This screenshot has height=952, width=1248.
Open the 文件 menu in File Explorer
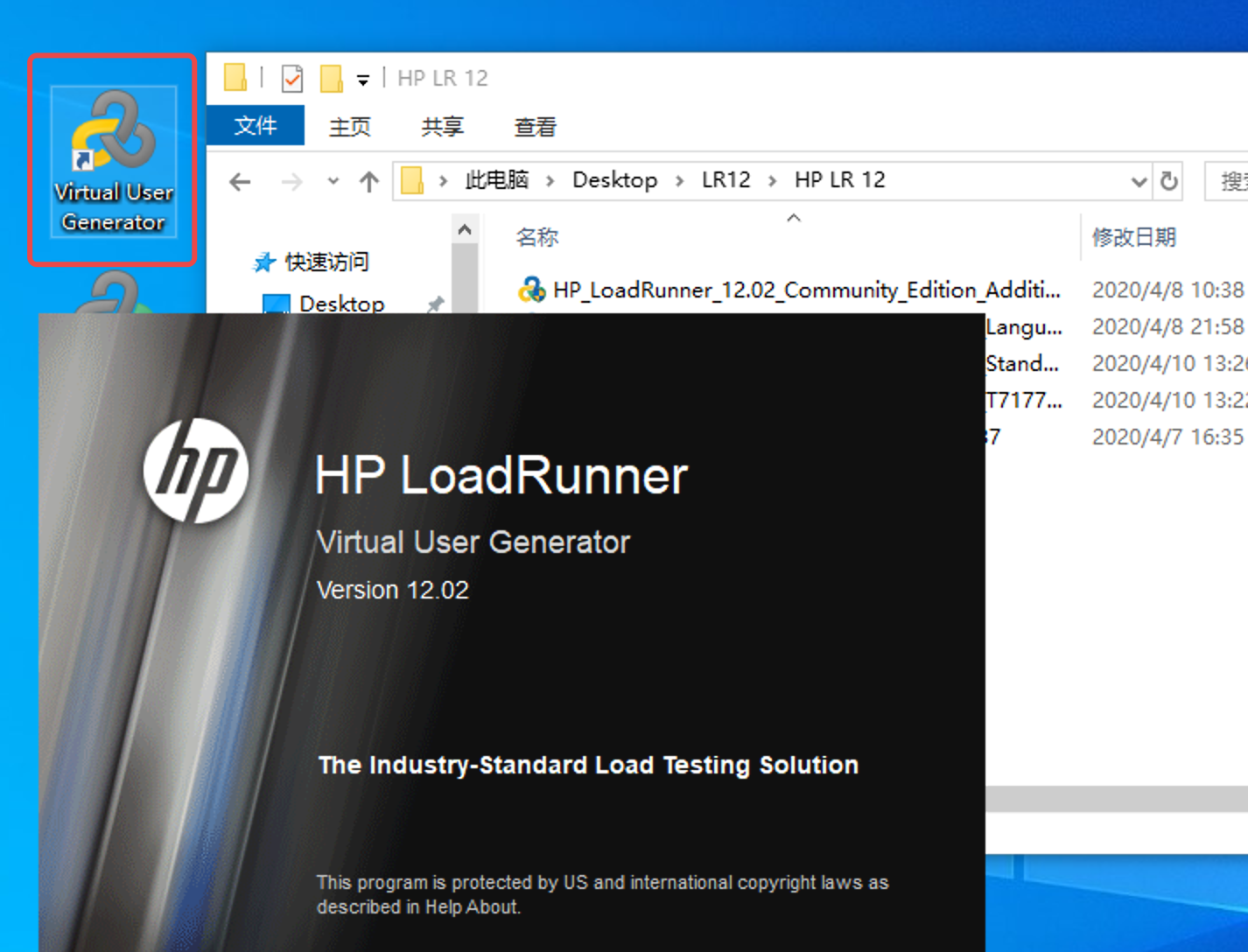(x=255, y=125)
